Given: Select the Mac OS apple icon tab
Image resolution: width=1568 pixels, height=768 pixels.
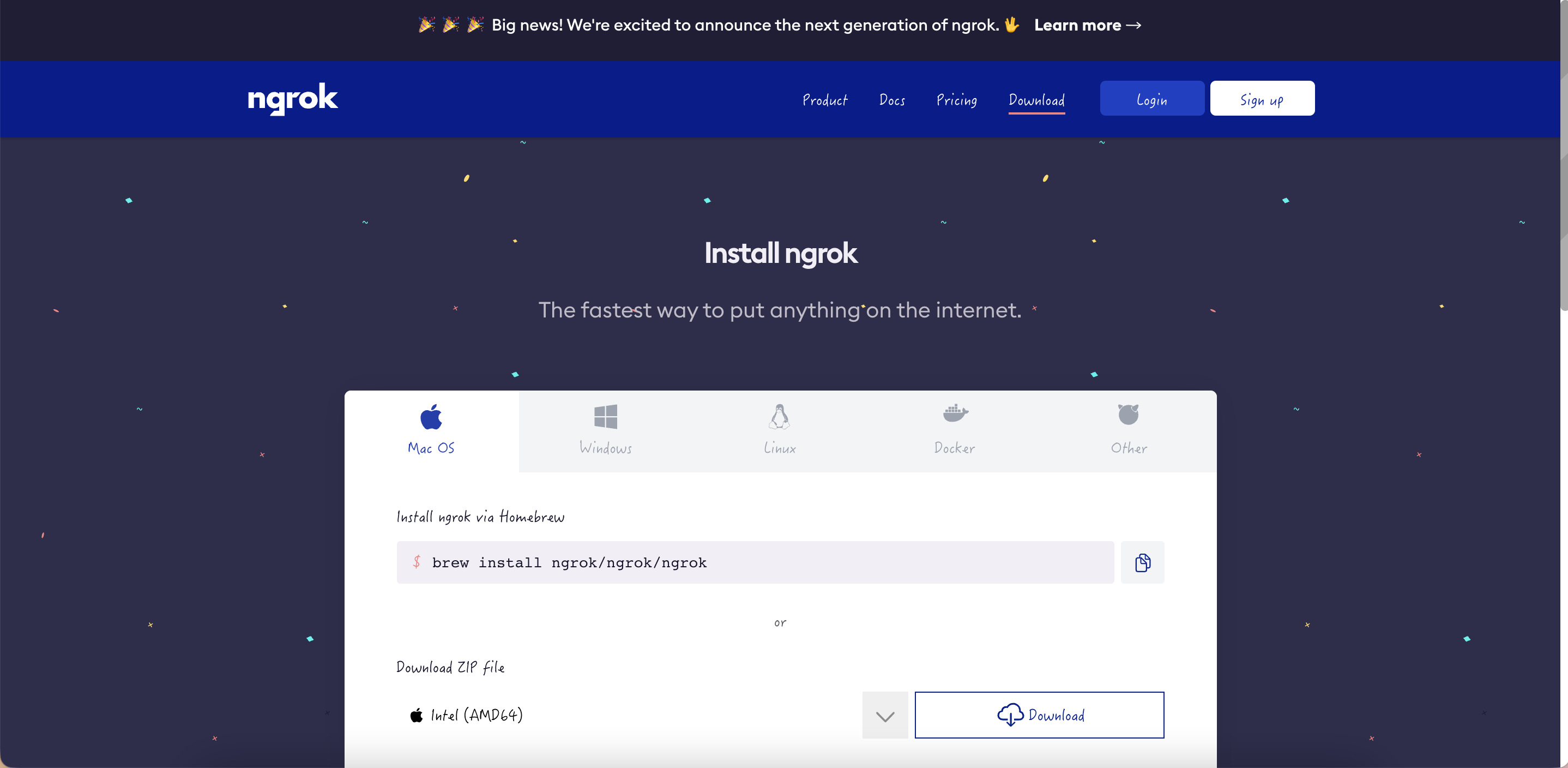Looking at the screenshot, I should click(x=431, y=417).
